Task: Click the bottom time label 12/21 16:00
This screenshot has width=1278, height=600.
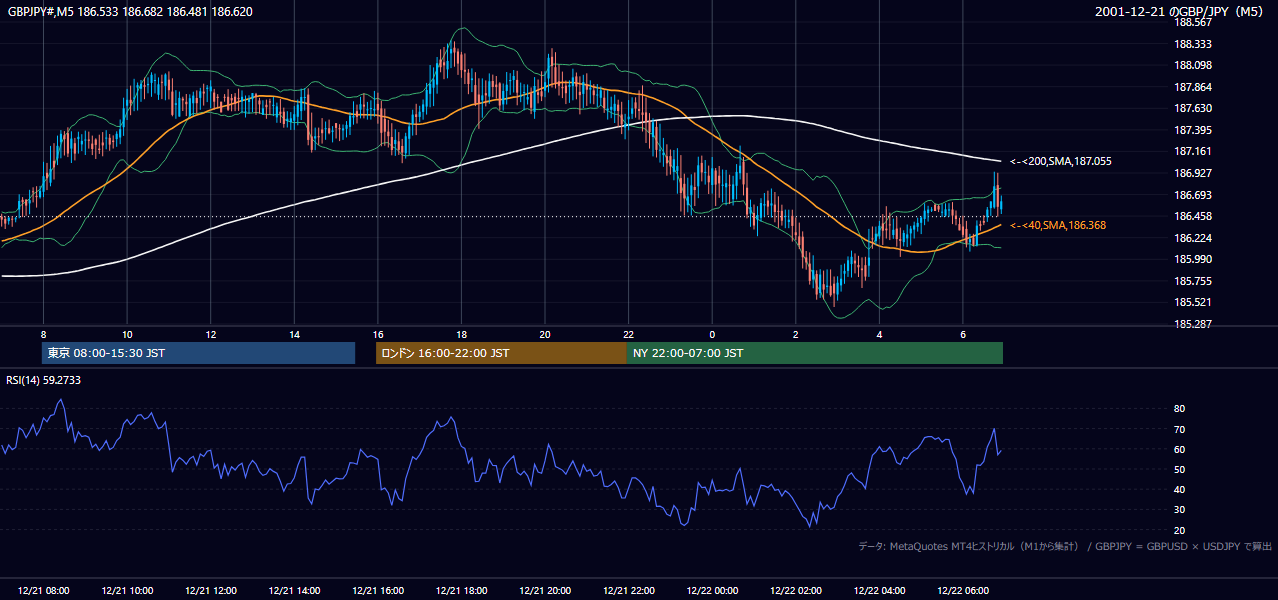Action: click(378, 591)
